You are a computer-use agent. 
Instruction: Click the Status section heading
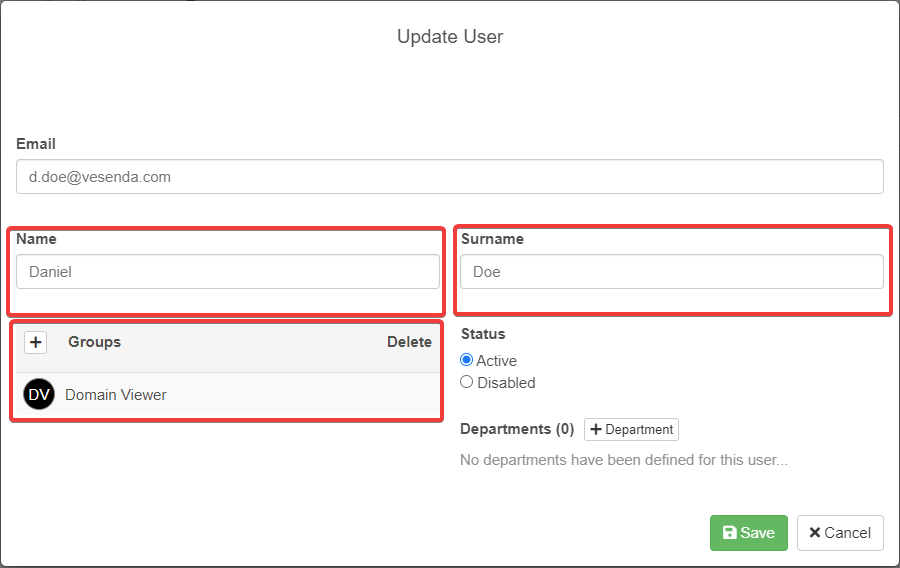click(x=483, y=334)
